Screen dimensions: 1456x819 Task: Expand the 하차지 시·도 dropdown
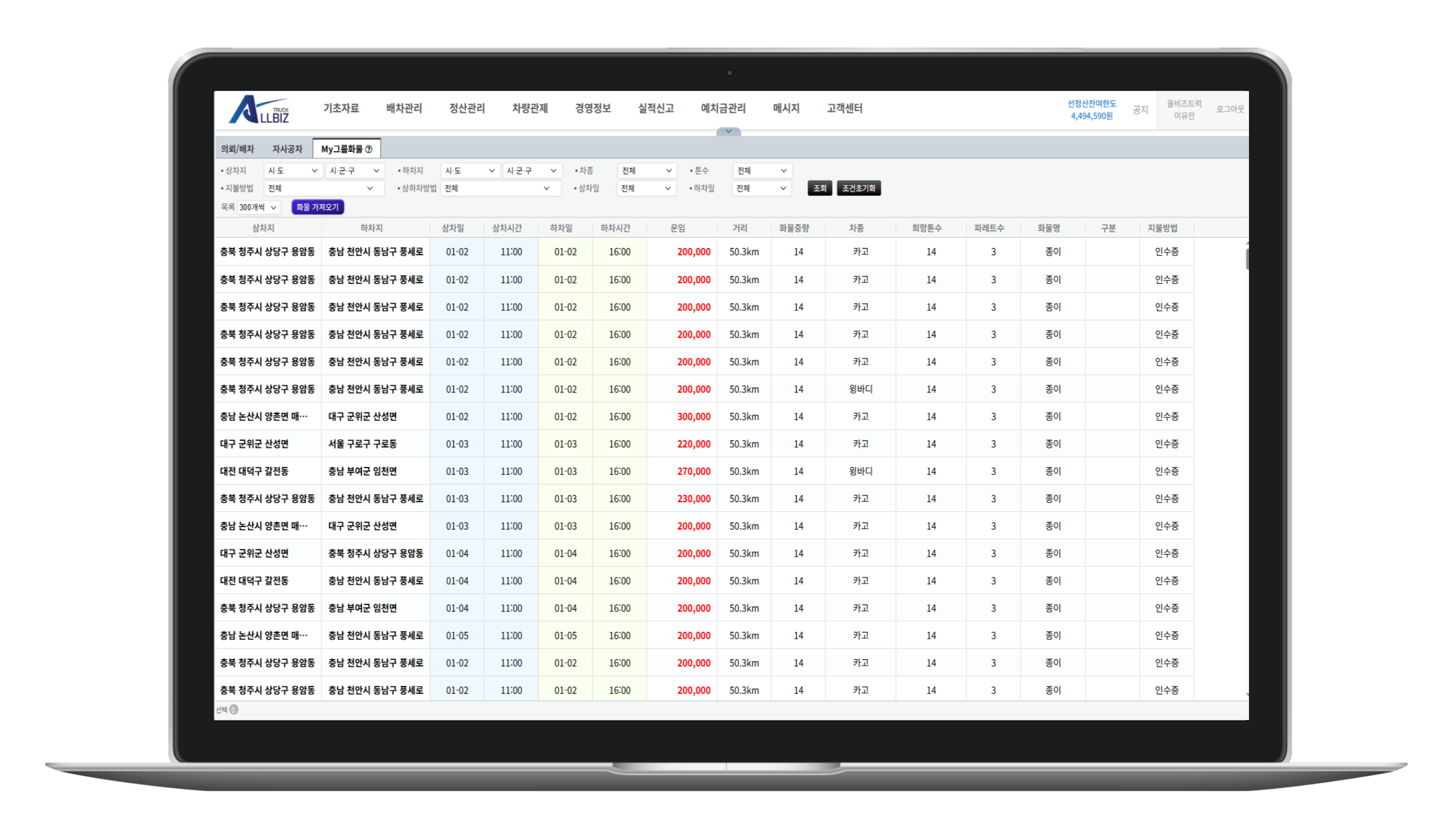pos(470,171)
